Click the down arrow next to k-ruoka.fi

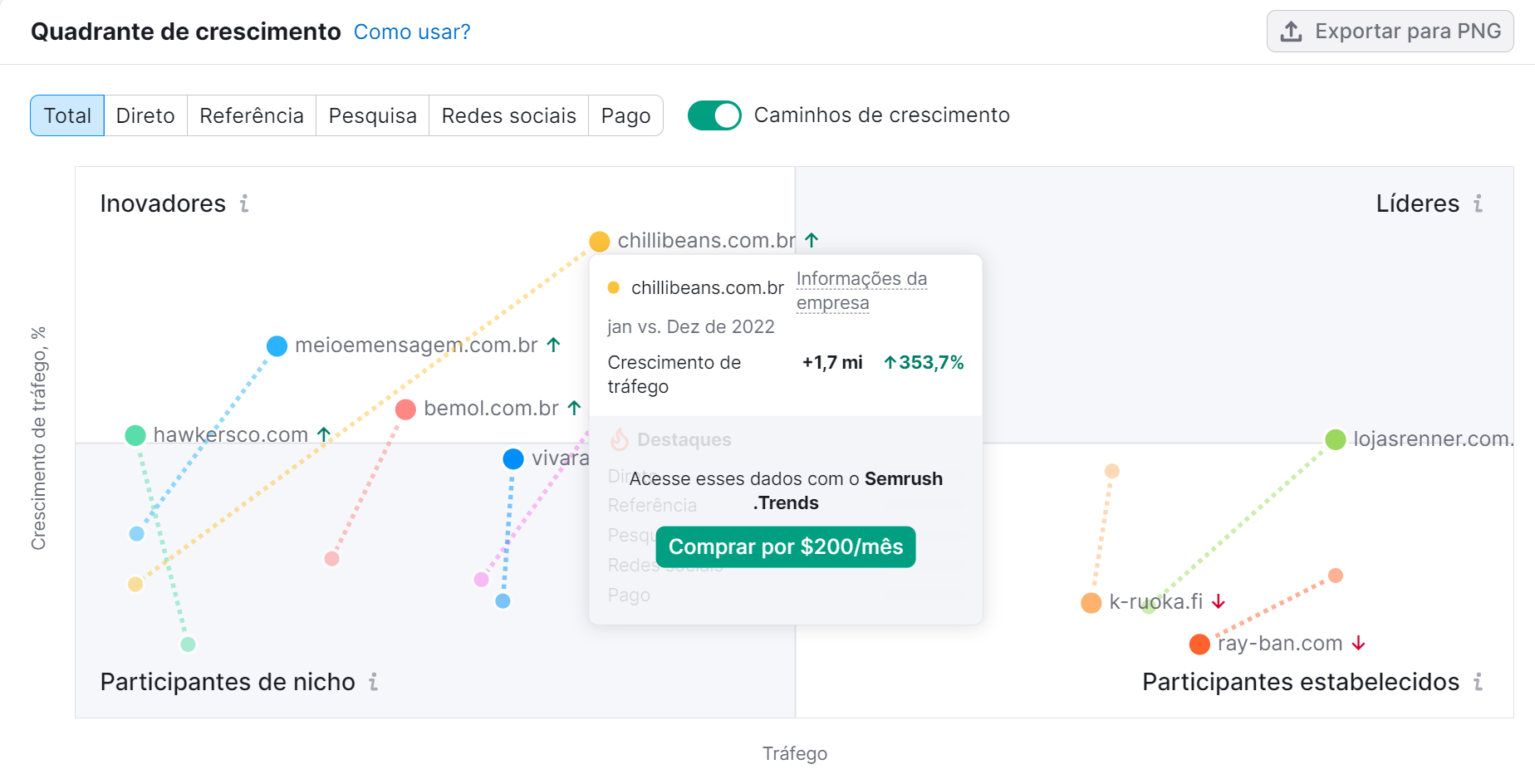pyautogui.click(x=1218, y=601)
